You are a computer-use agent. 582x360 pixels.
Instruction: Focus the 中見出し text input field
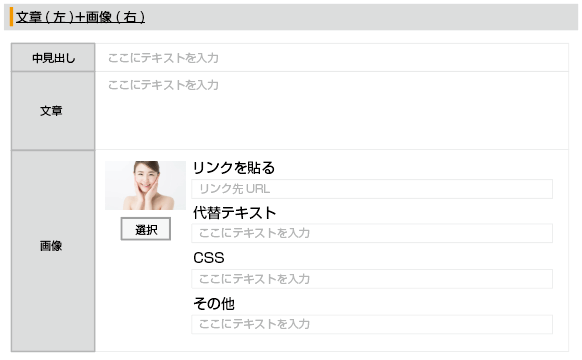click(x=332, y=58)
